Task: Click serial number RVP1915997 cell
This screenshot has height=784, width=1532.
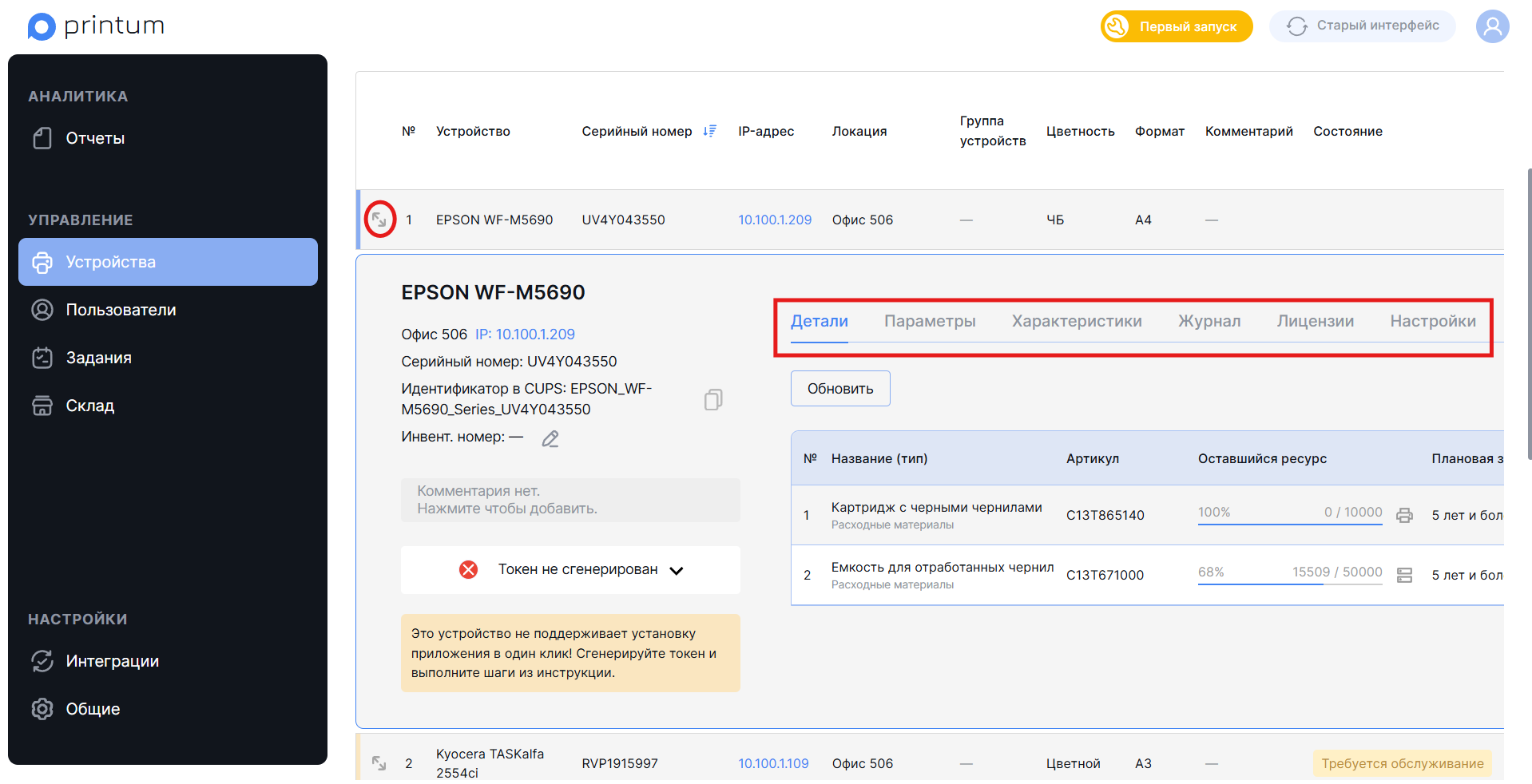Action: coord(620,763)
